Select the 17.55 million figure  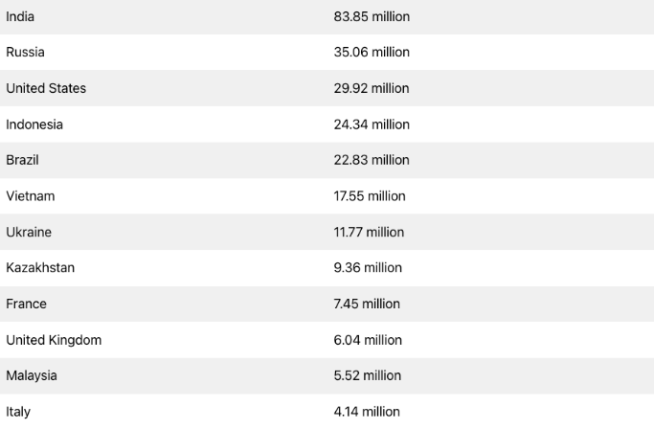point(369,196)
